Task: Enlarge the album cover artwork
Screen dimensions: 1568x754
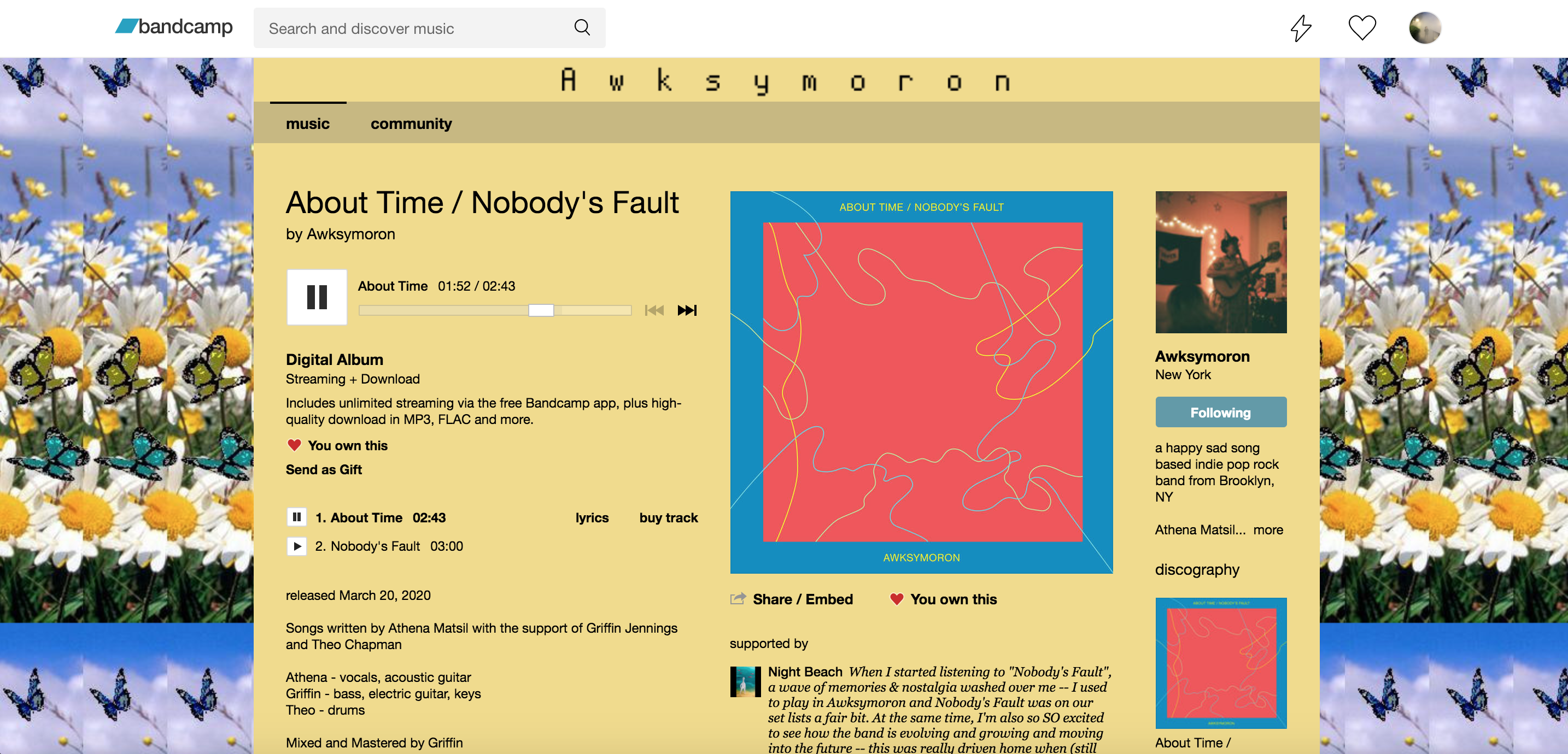Action: coord(921,382)
